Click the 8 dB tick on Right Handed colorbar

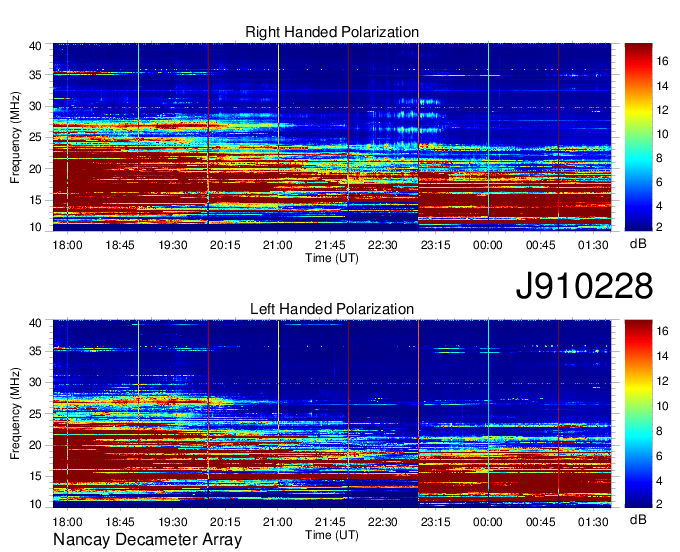[x=659, y=158]
